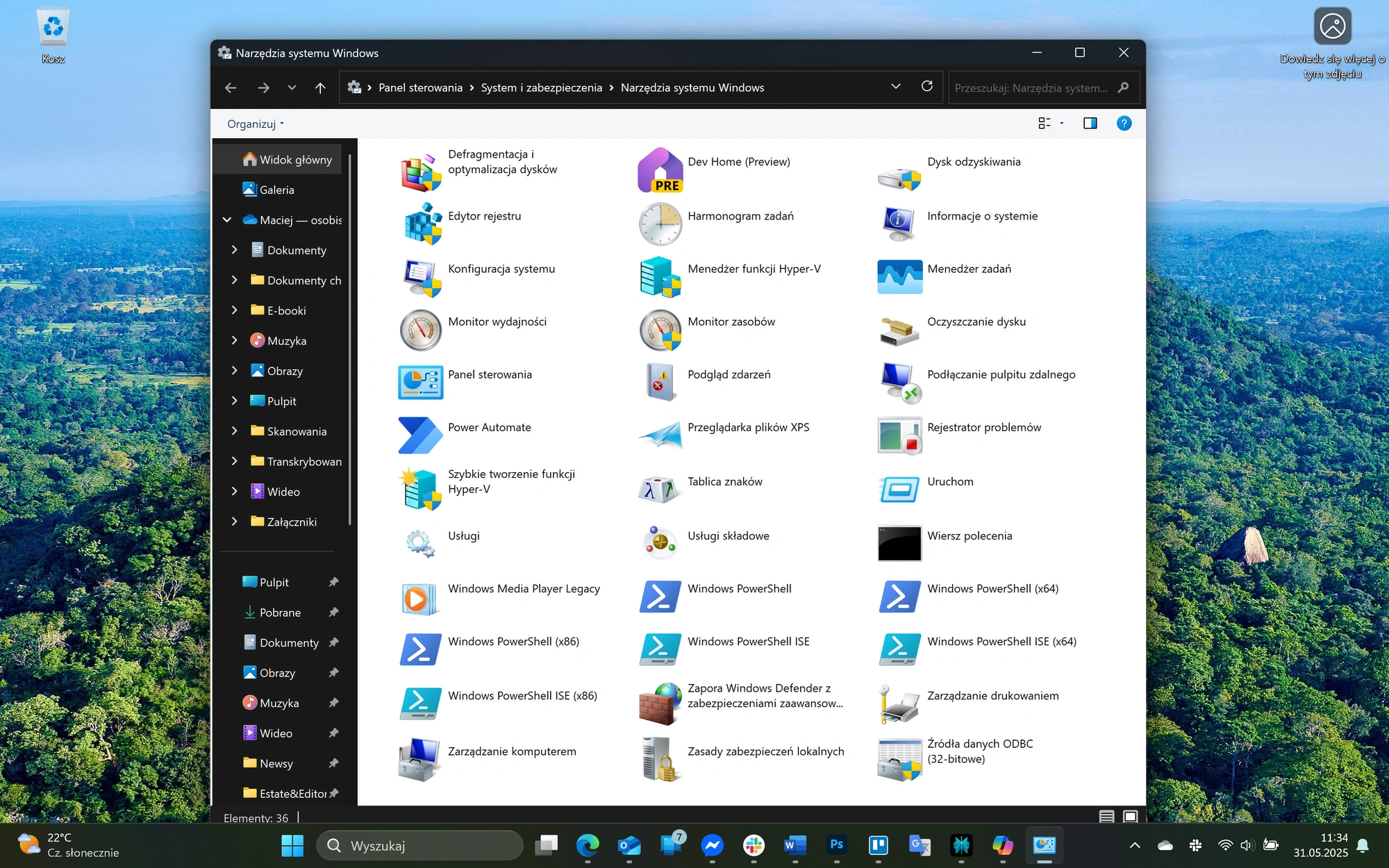This screenshot has width=1389, height=868.
Task: Open the help question mark button
Action: [x=1124, y=124]
